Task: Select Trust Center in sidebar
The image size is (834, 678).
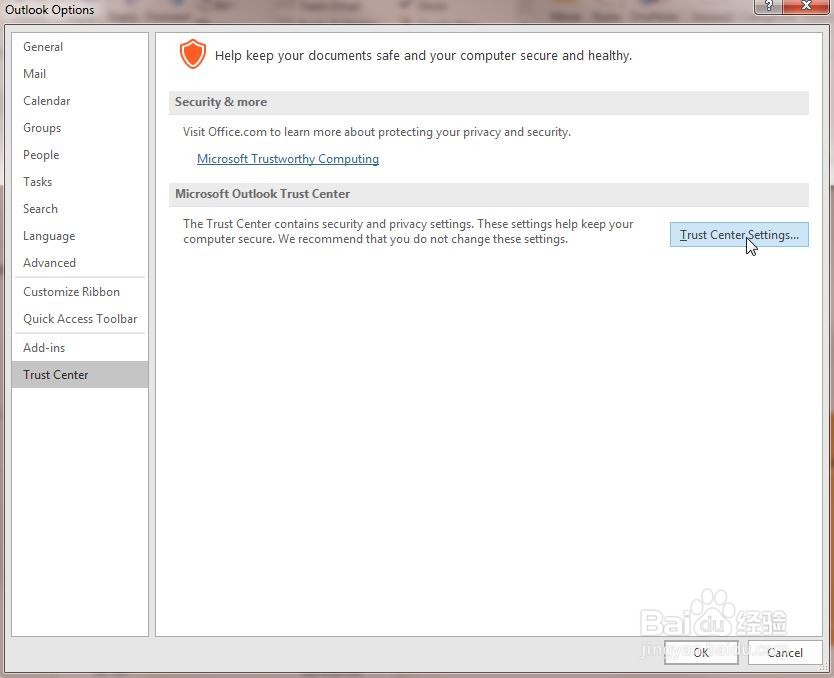Action: click(80, 375)
